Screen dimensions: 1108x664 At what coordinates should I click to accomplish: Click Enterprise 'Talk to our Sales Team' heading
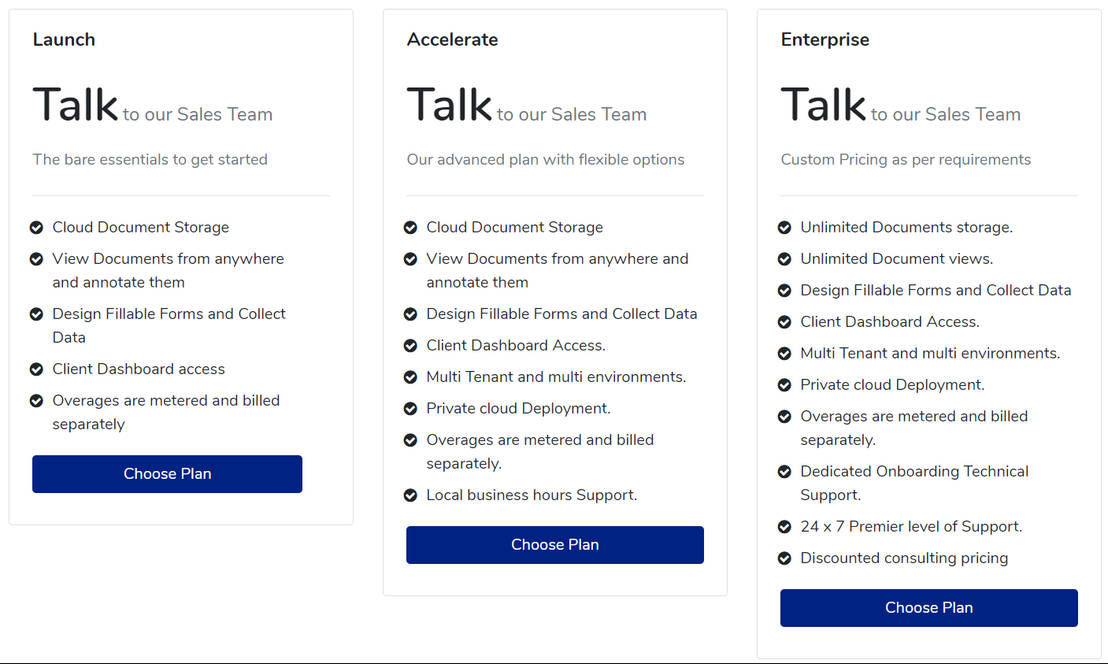pyautogui.click(x=900, y=105)
